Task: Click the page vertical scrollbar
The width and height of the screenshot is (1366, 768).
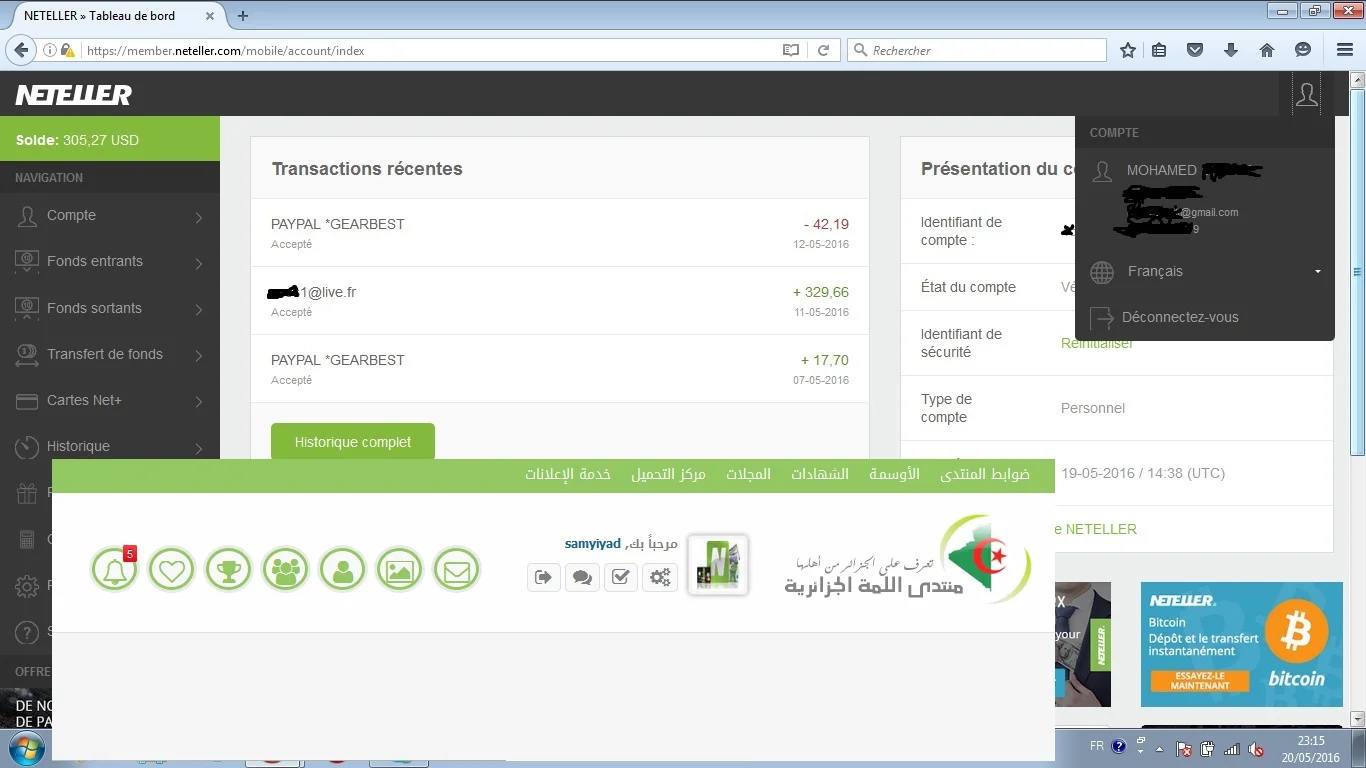Action: click(x=1357, y=400)
